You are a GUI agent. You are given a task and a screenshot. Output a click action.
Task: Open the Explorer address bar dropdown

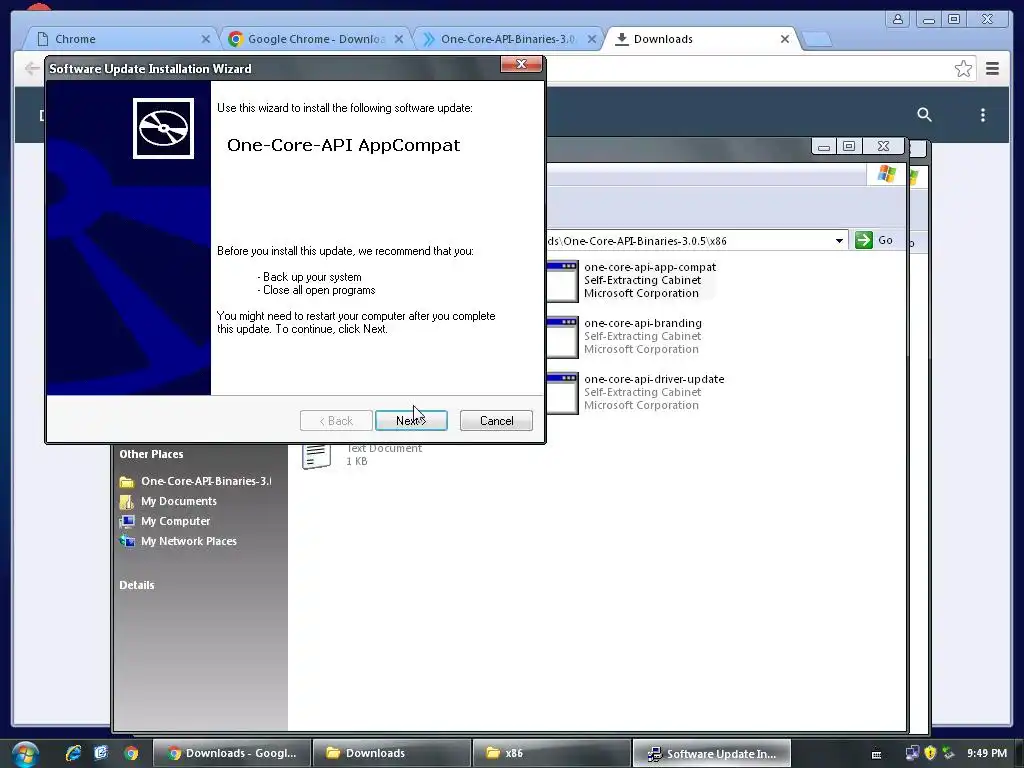click(x=839, y=240)
